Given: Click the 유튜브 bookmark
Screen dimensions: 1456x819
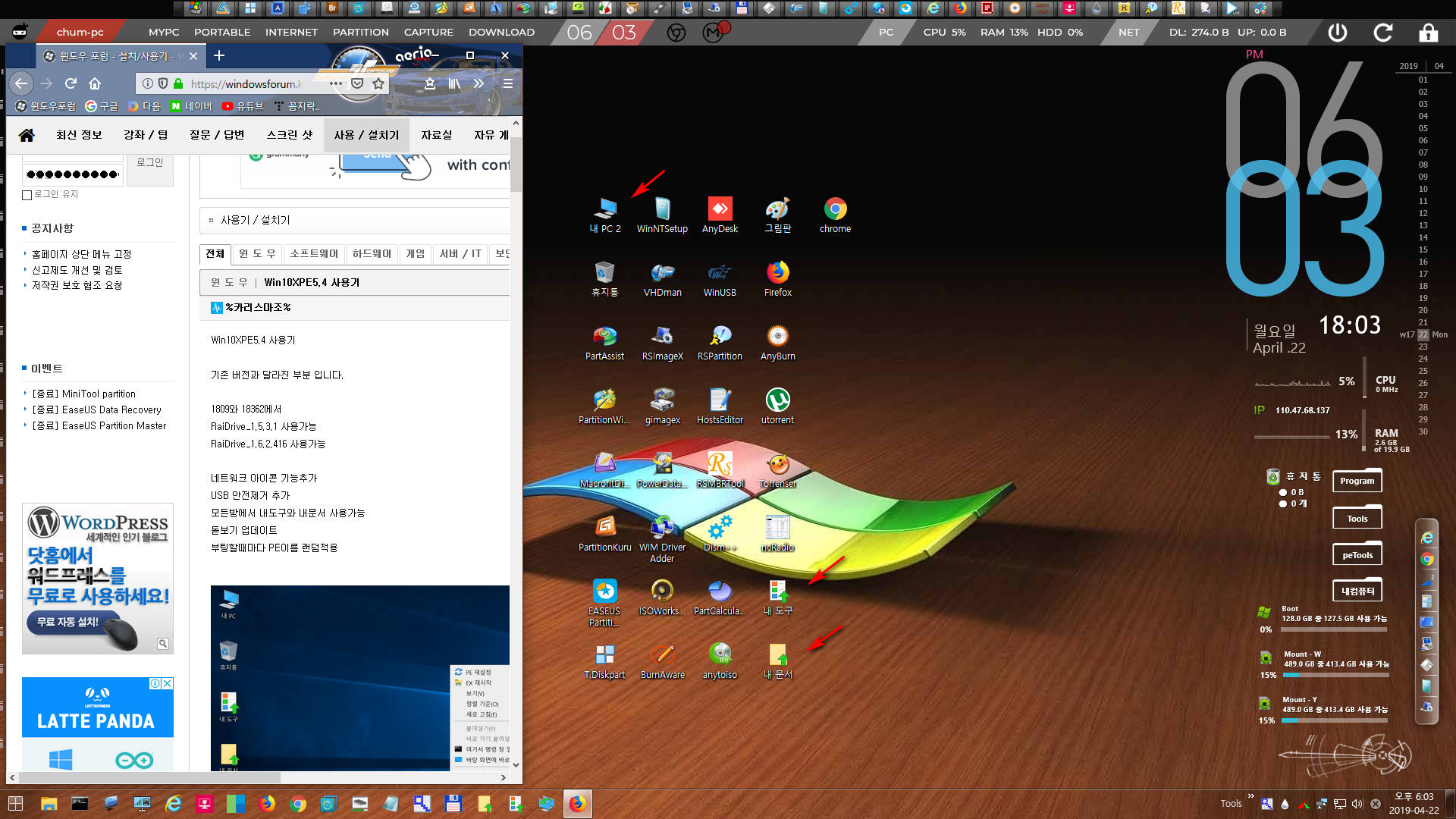Looking at the screenshot, I should pos(243,106).
